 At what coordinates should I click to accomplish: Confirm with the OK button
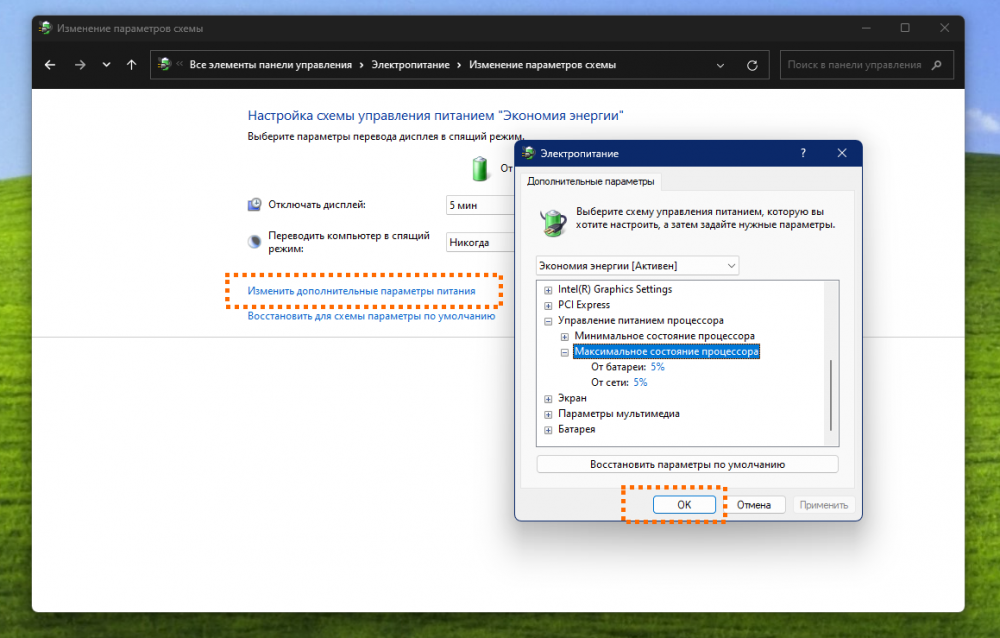(x=684, y=505)
